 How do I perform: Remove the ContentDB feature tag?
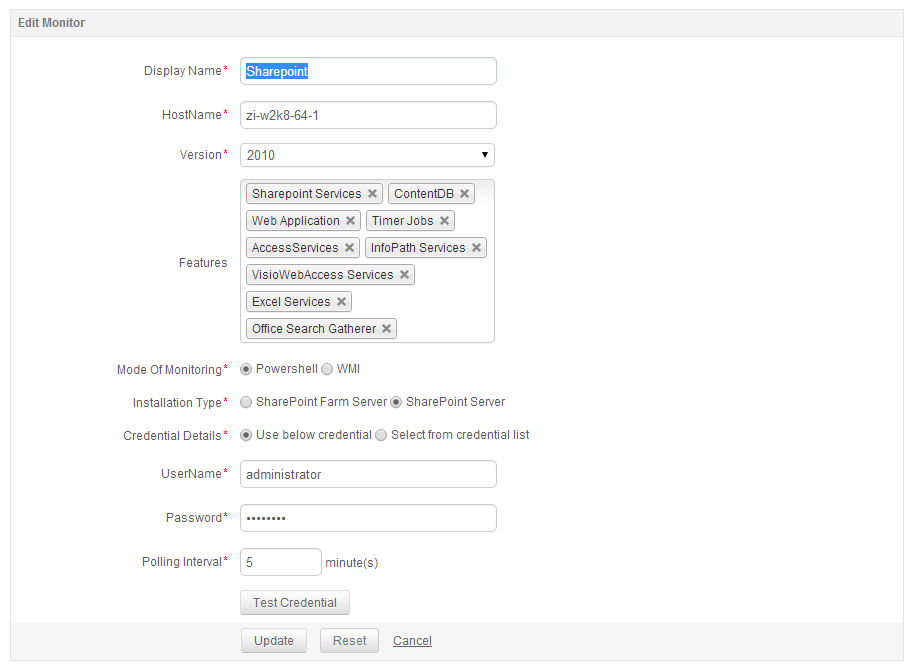tap(464, 194)
